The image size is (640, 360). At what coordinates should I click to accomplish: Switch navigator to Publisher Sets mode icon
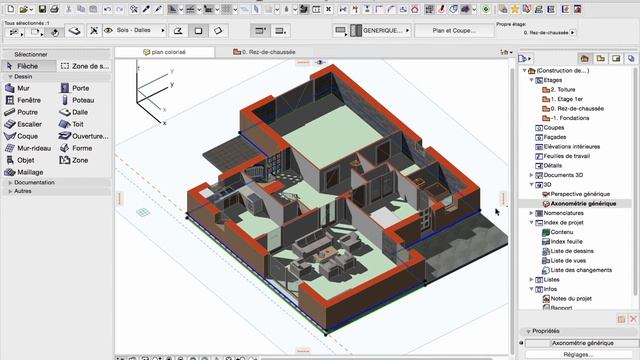tap(631, 59)
